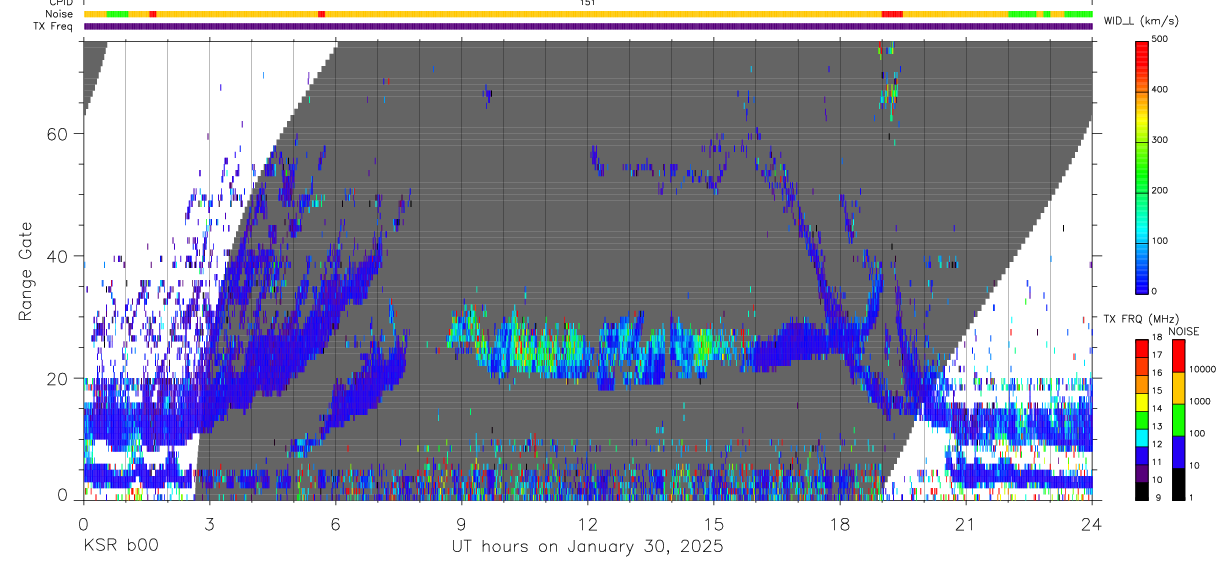Click the 17 MHz tick on TX FRQ legend
1228x567 pixels.
click(1157, 355)
